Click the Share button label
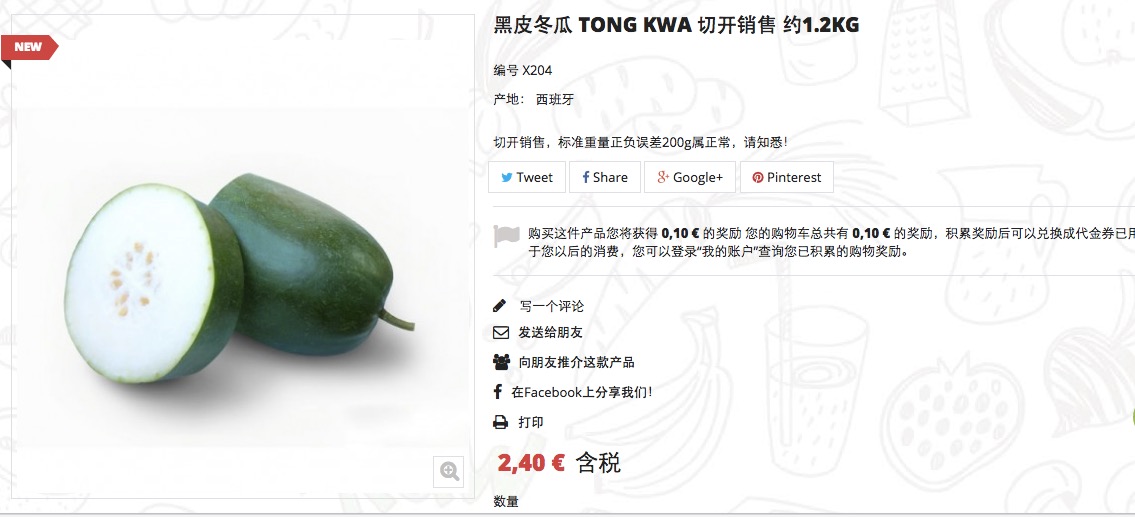 pos(610,177)
